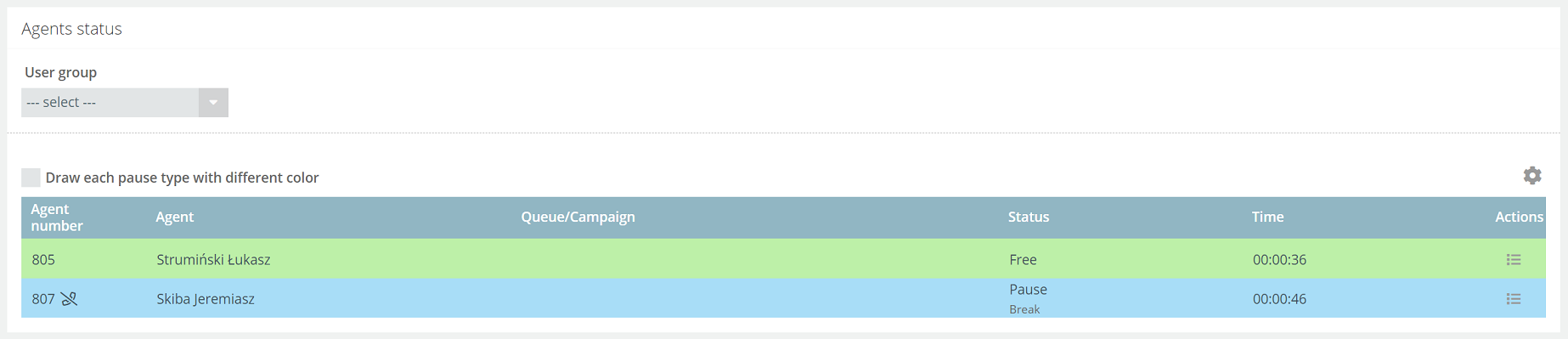Viewport: 1568px width, 339px height.
Task: Select agent Skiba Jeremiasz name
Action: 206,298
